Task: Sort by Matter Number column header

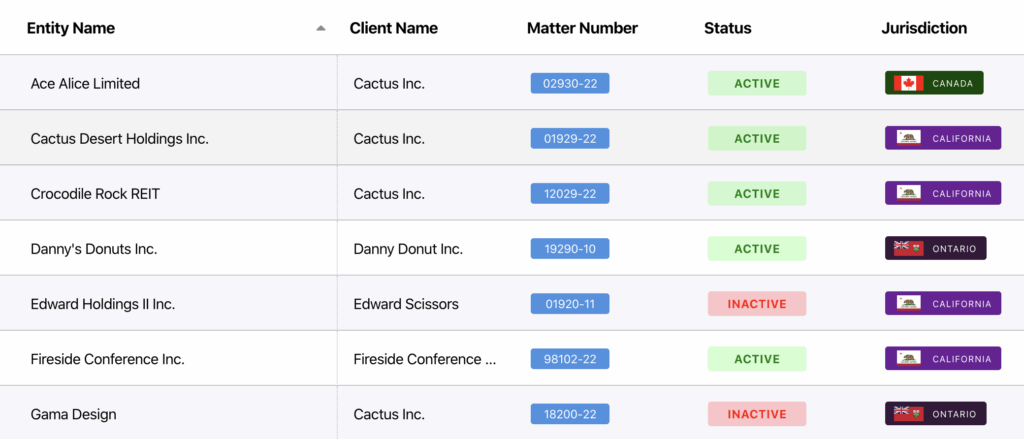Action: pos(582,28)
